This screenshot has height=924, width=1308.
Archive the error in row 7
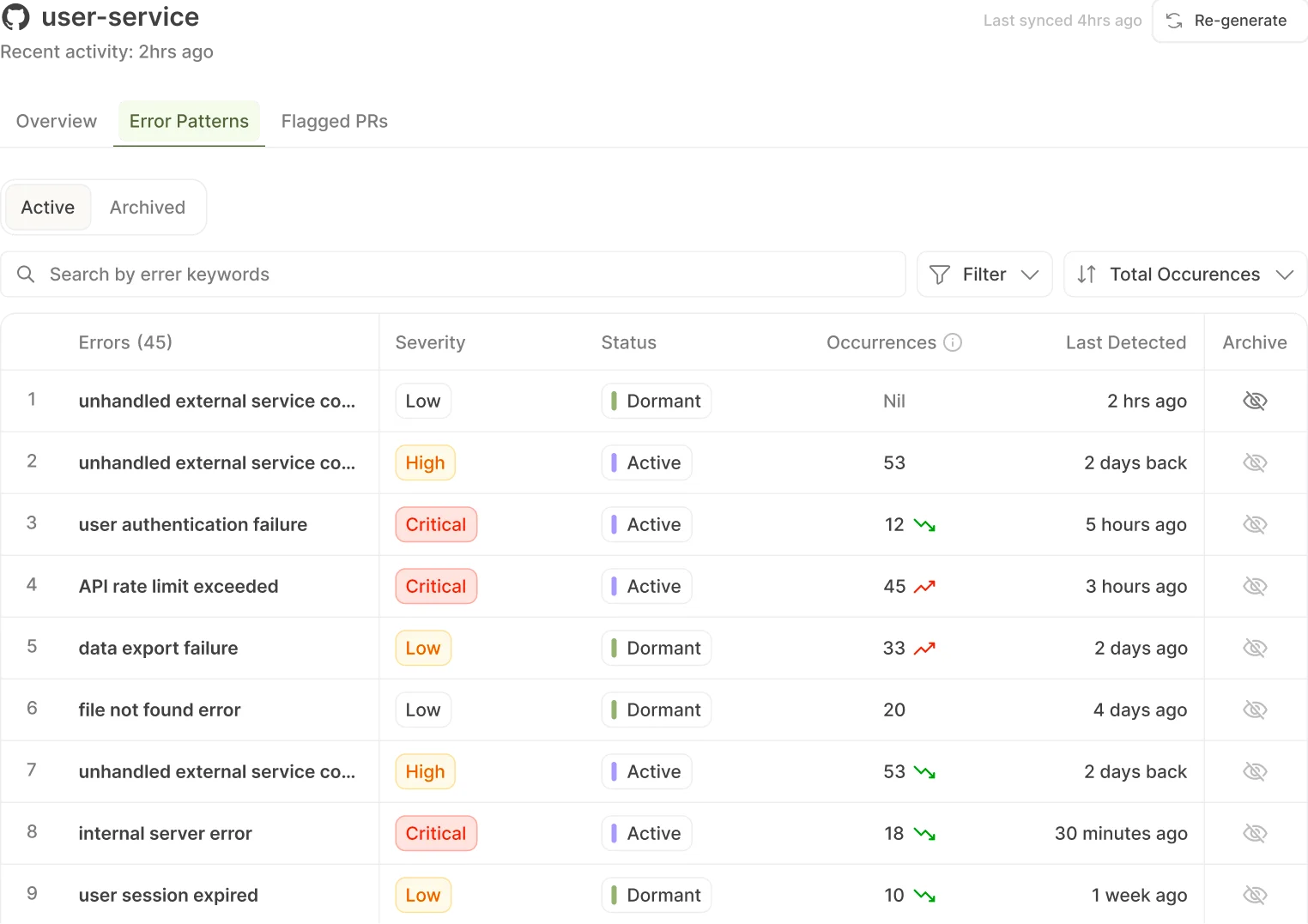click(x=1255, y=771)
